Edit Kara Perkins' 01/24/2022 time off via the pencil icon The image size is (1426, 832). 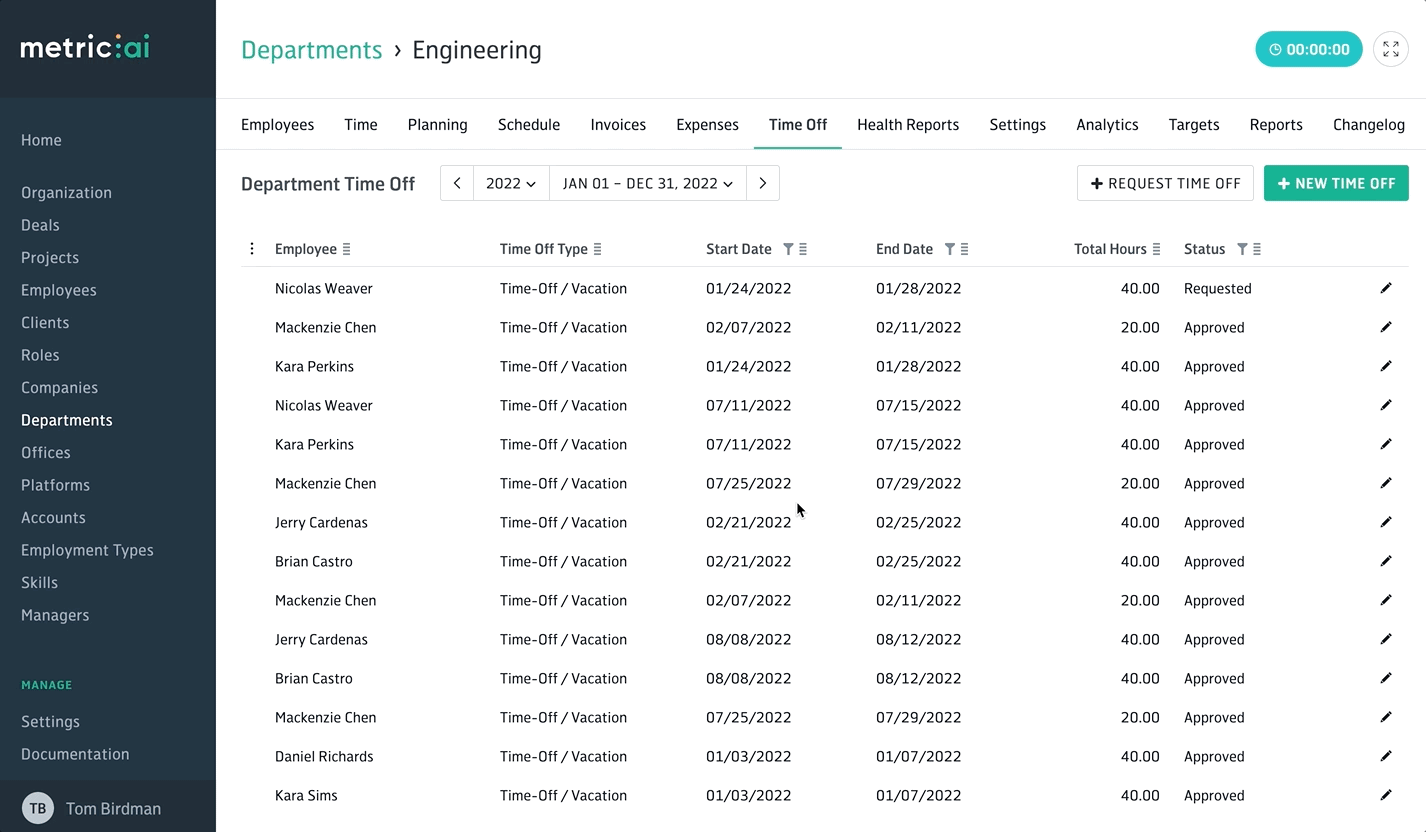(x=1386, y=366)
